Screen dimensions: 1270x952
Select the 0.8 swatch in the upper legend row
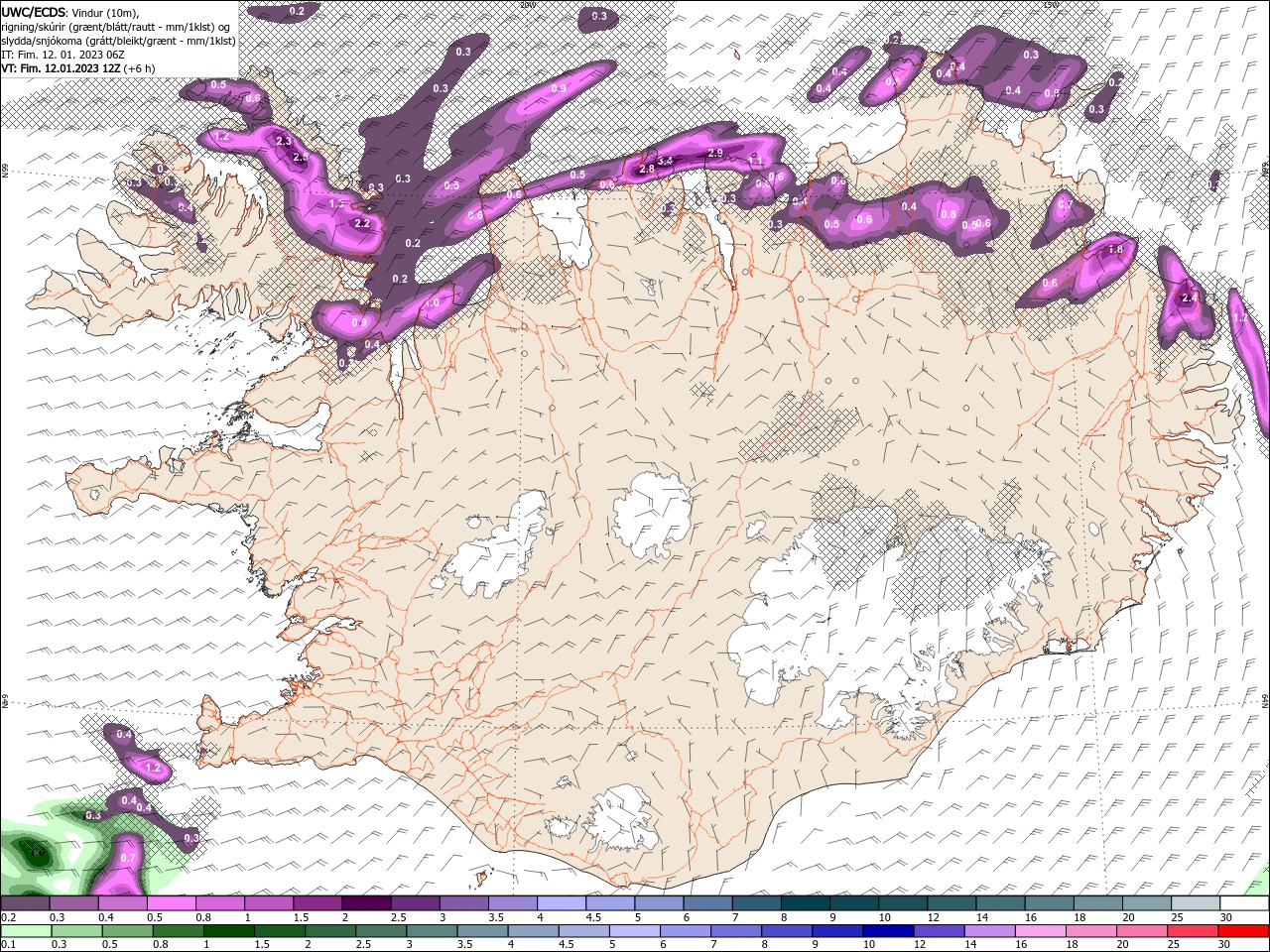pyautogui.click(x=219, y=903)
